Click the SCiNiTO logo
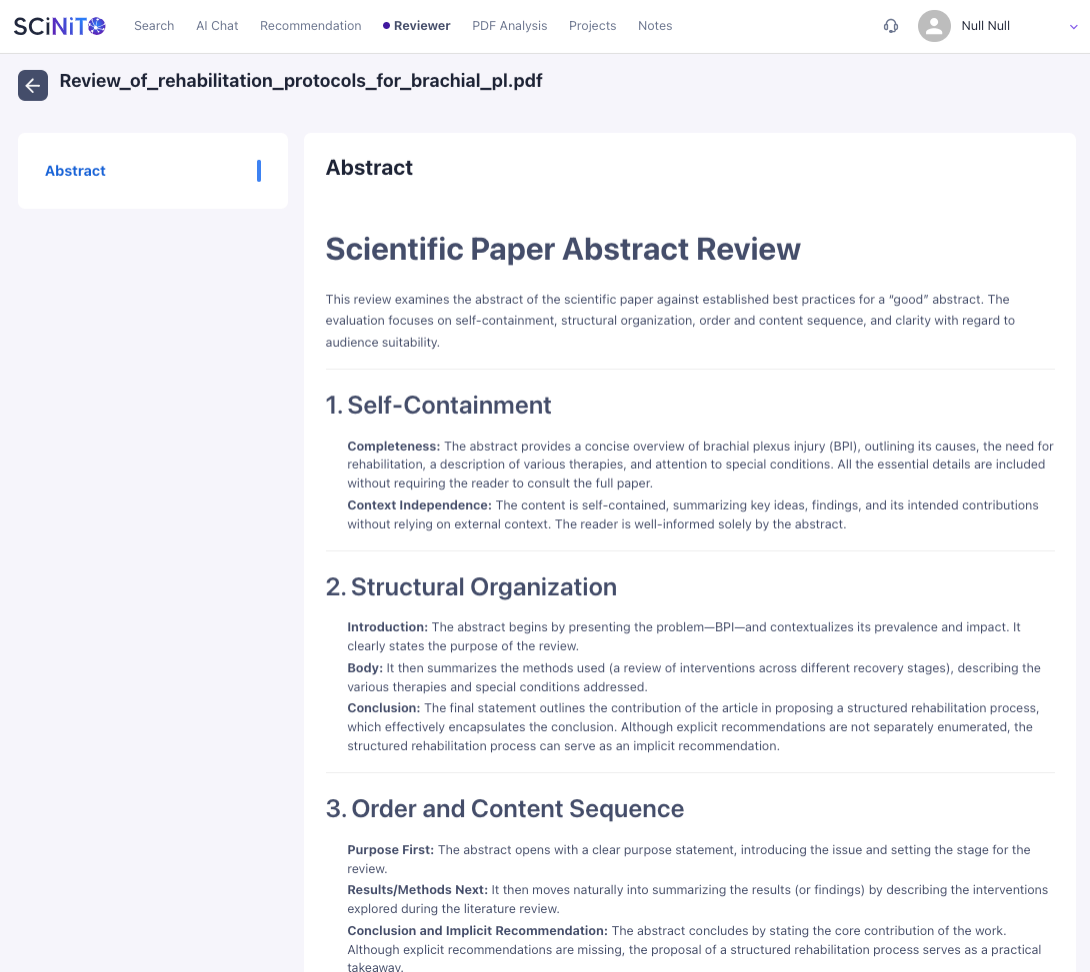The width and height of the screenshot is (1090, 972). point(59,26)
